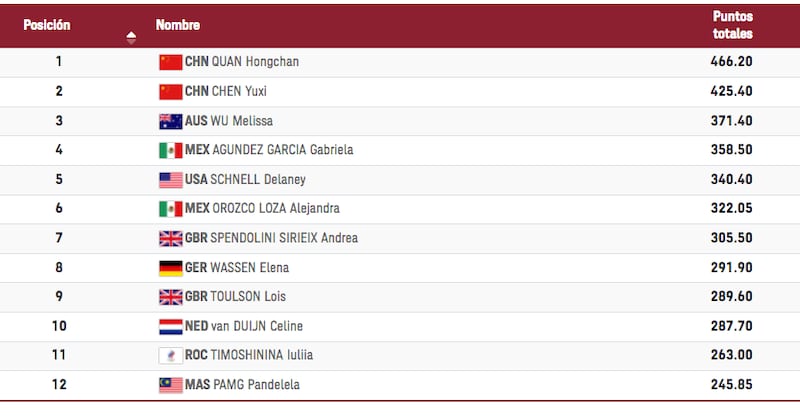
Task: Click the 371.40 score for WU Melissa
Action: pos(732,121)
